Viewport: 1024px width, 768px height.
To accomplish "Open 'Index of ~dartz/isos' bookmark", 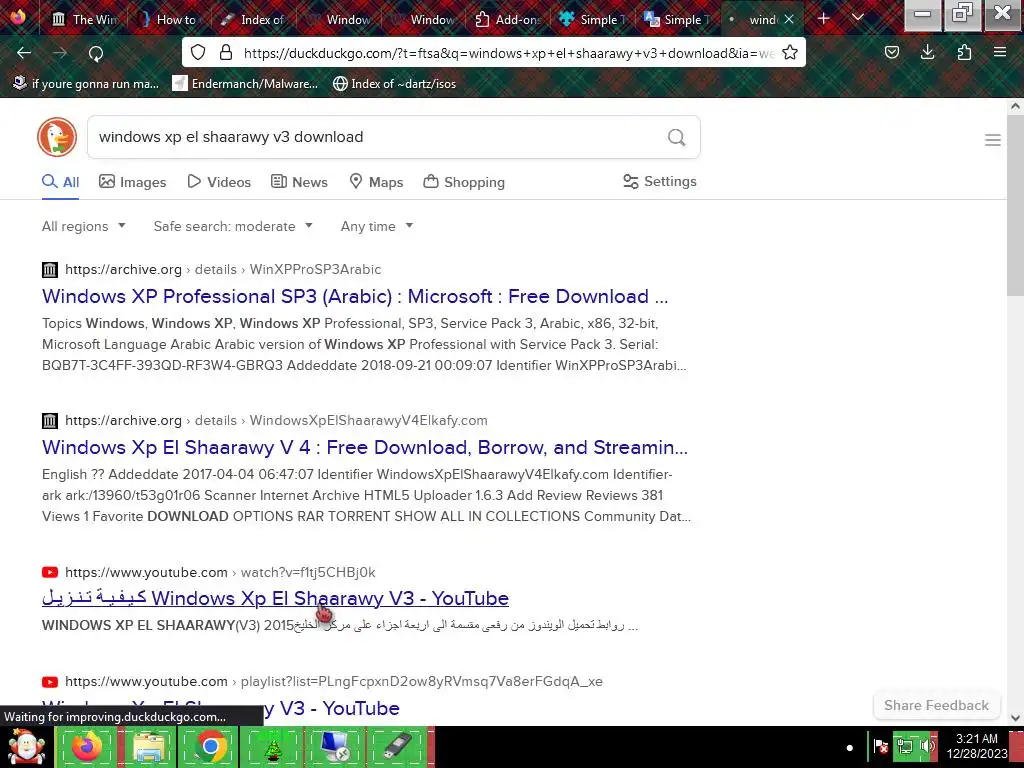I will point(394,84).
